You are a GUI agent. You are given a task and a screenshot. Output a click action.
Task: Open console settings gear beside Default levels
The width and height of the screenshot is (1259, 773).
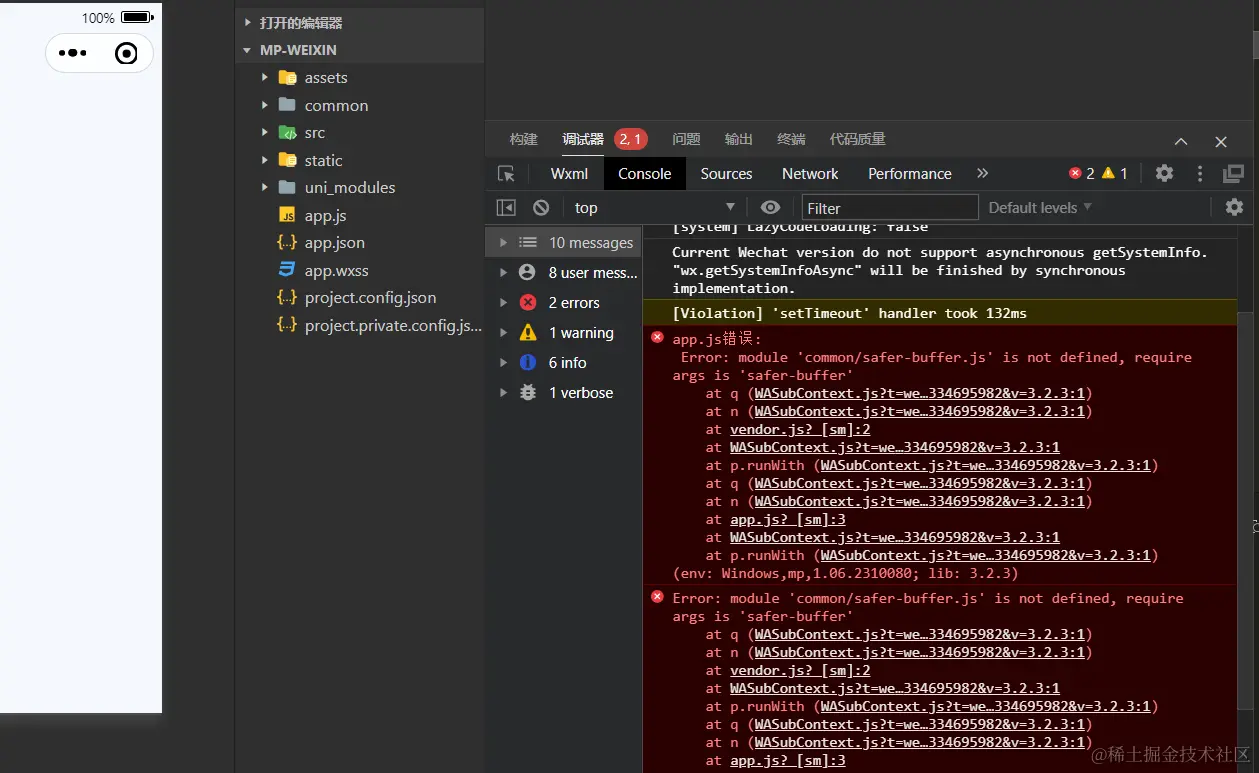1234,207
